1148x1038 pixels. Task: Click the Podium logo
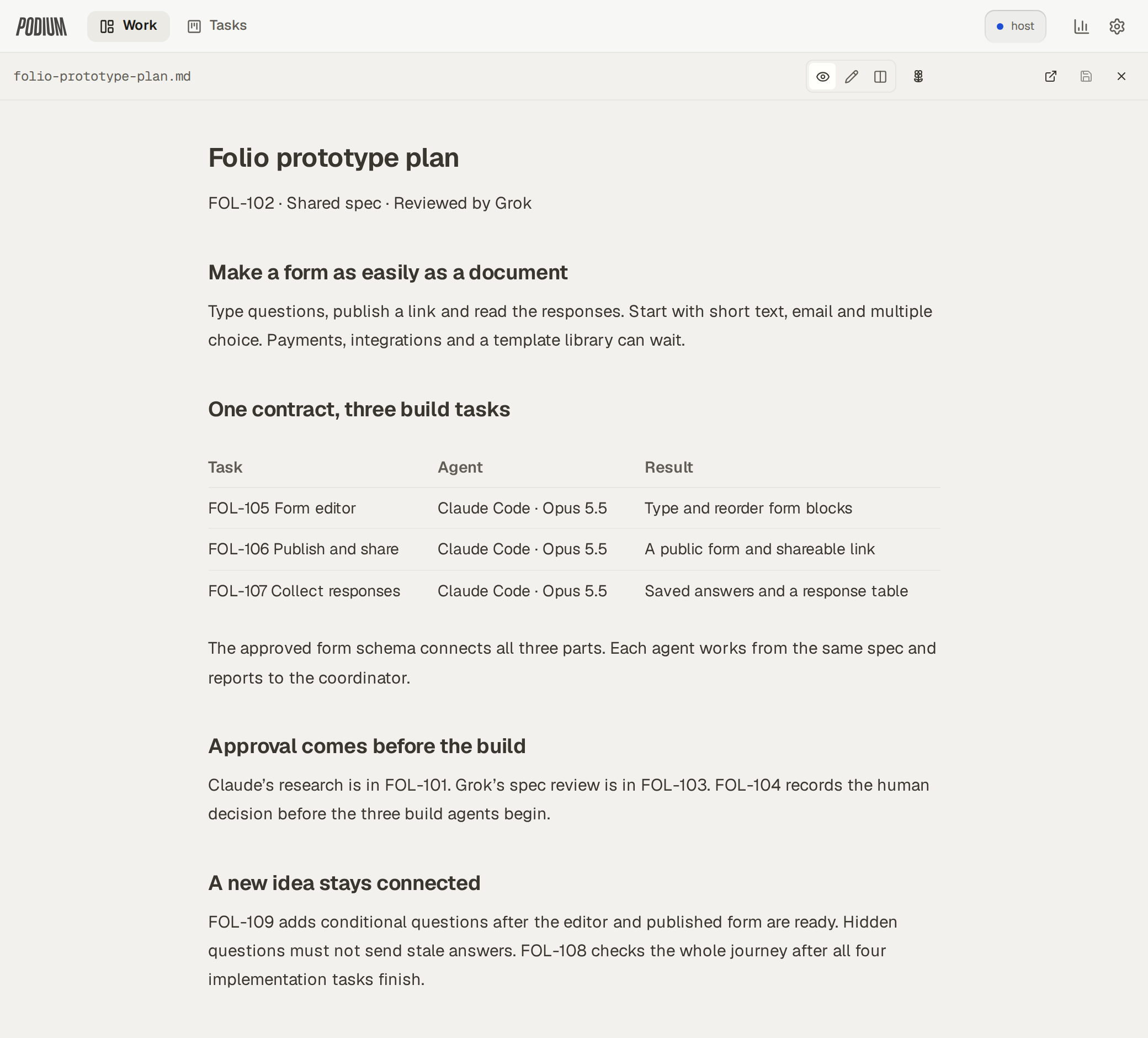[x=41, y=26]
